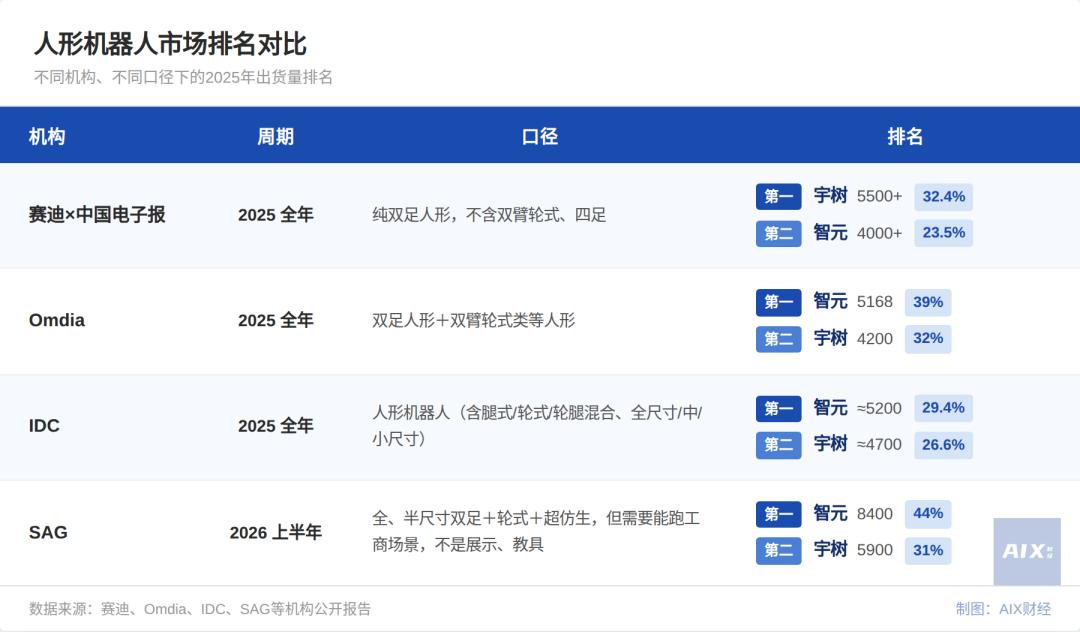Click the 26.6% share pill
The image size is (1080, 632).
(944, 445)
